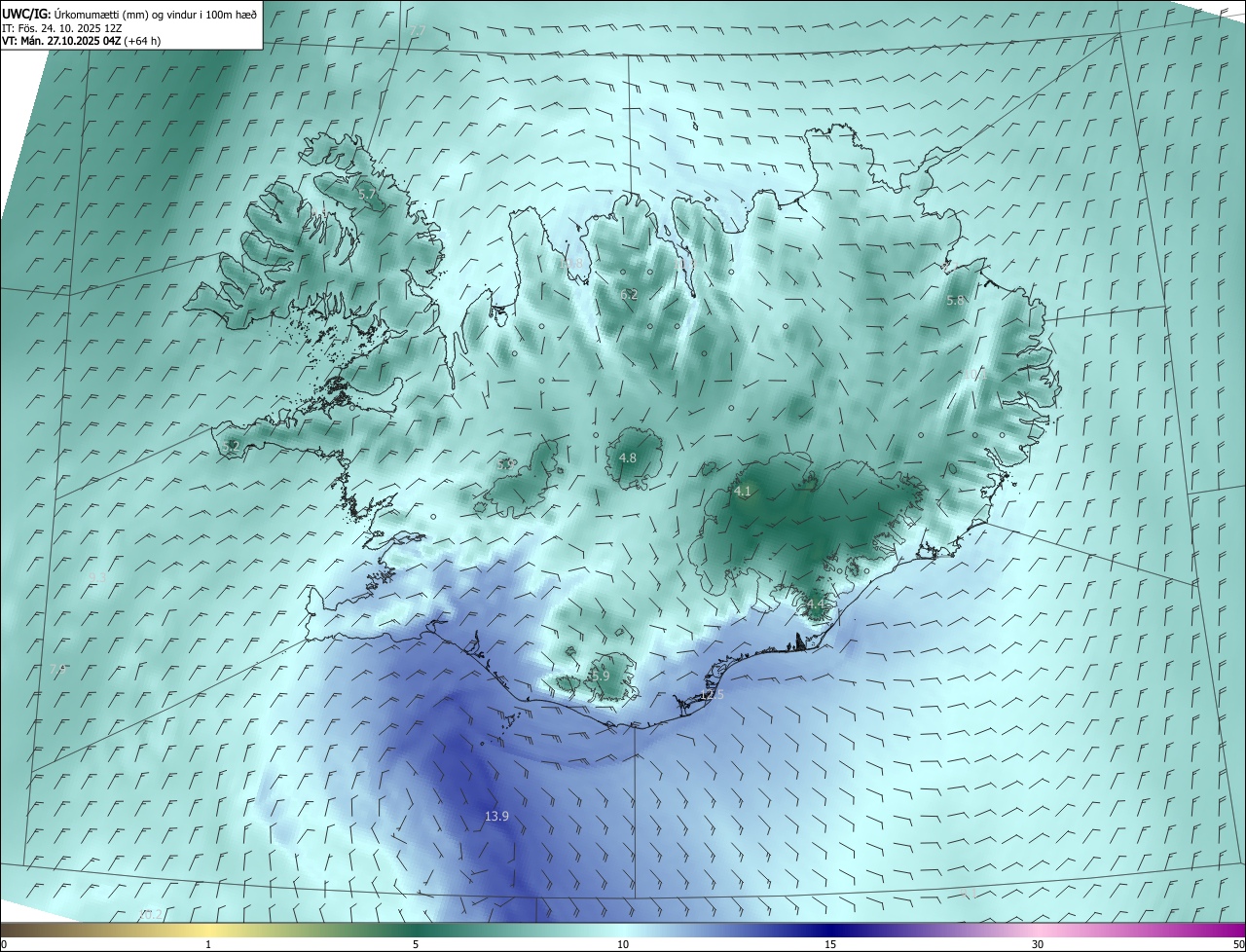
Task: Click the 10.2 value at the bottom left edge
Action: [151, 914]
